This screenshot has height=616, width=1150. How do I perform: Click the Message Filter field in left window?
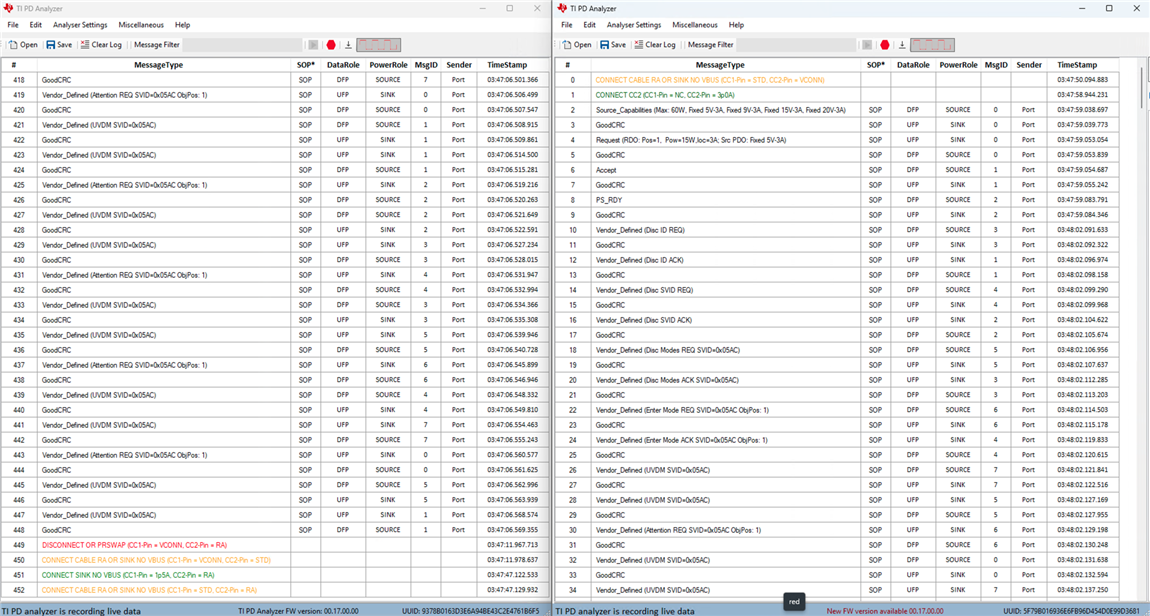coord(242,45)
